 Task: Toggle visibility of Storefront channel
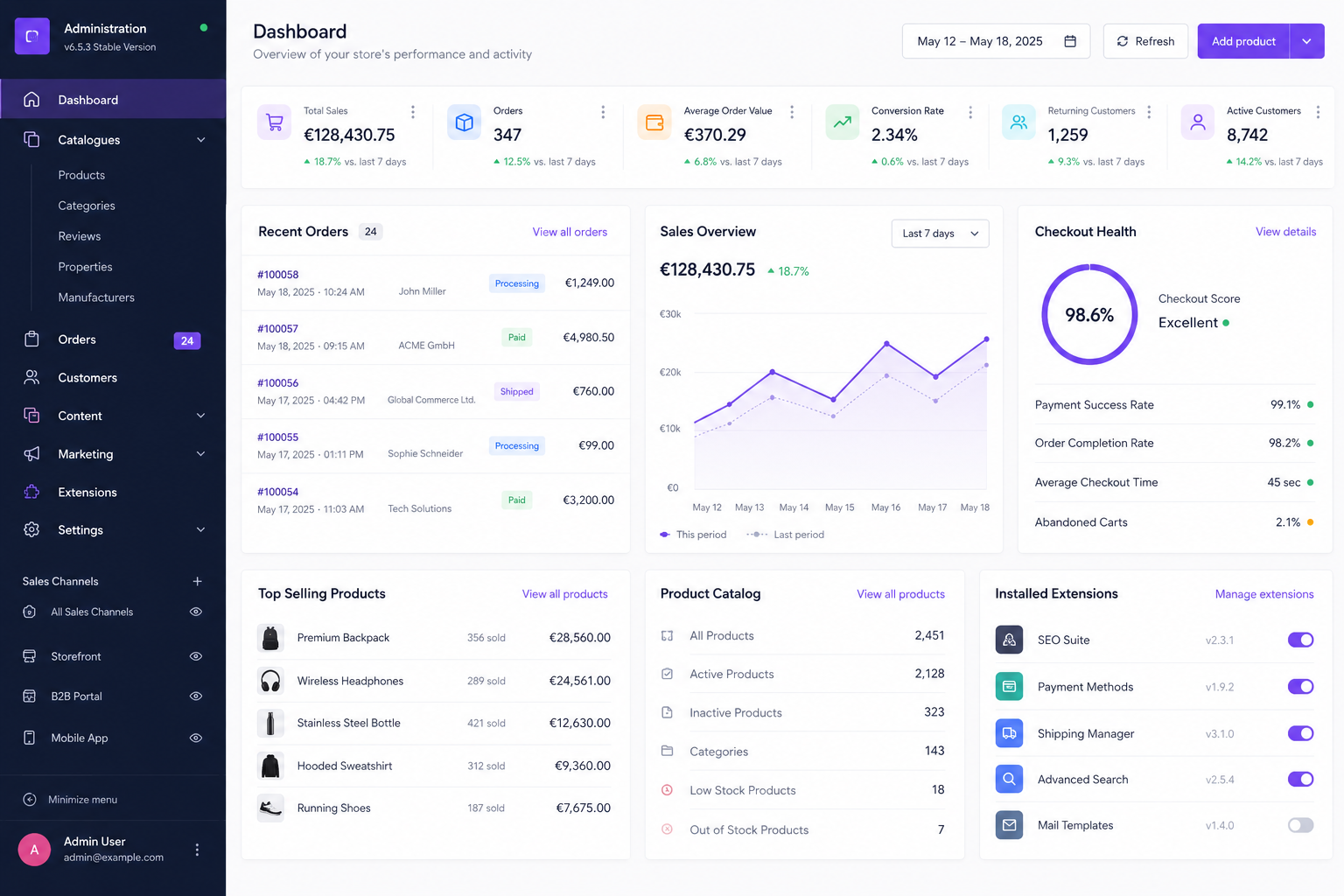pyautogui.click(x=196, y=656)
